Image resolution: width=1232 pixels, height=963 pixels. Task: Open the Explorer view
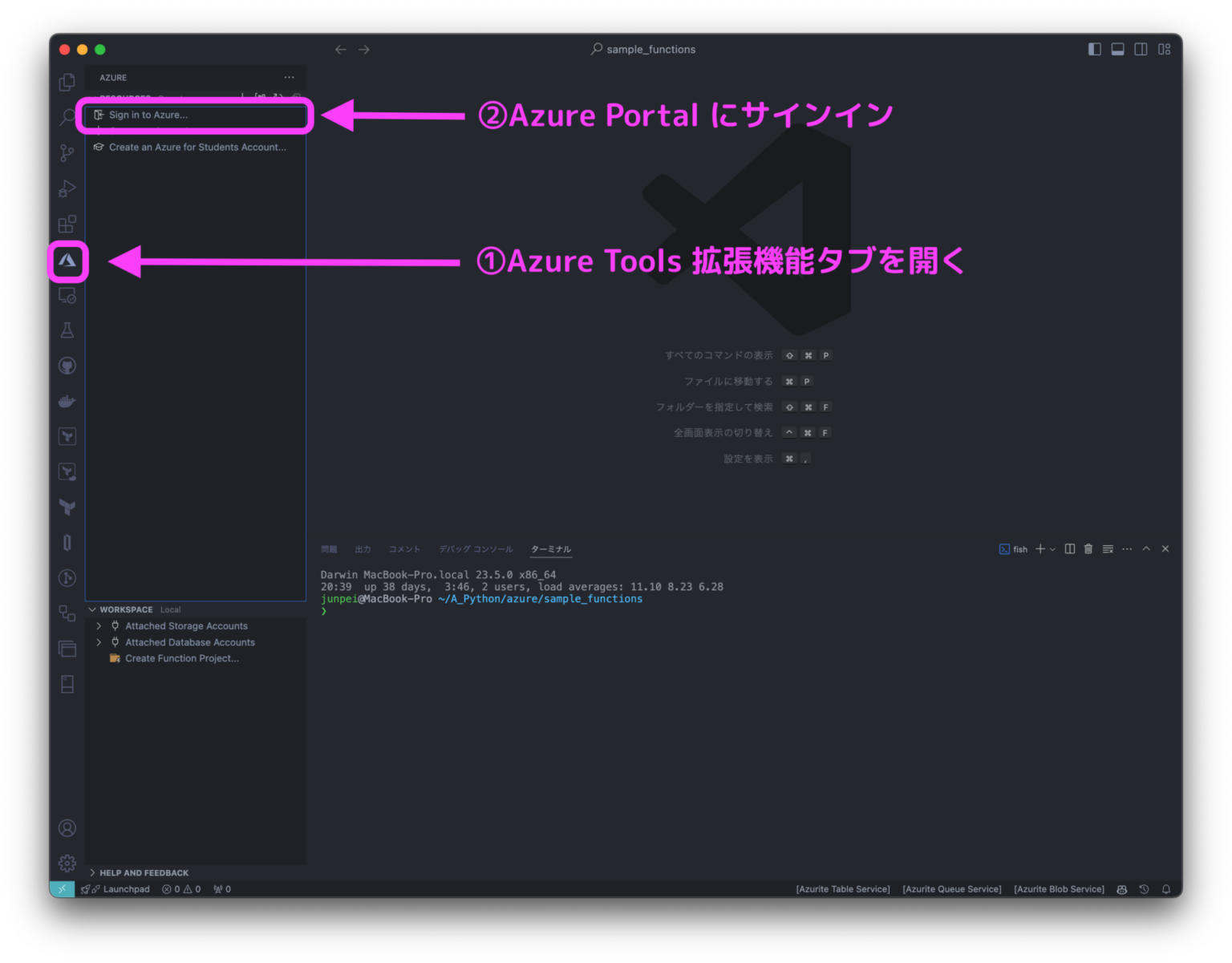pos(67,81)
